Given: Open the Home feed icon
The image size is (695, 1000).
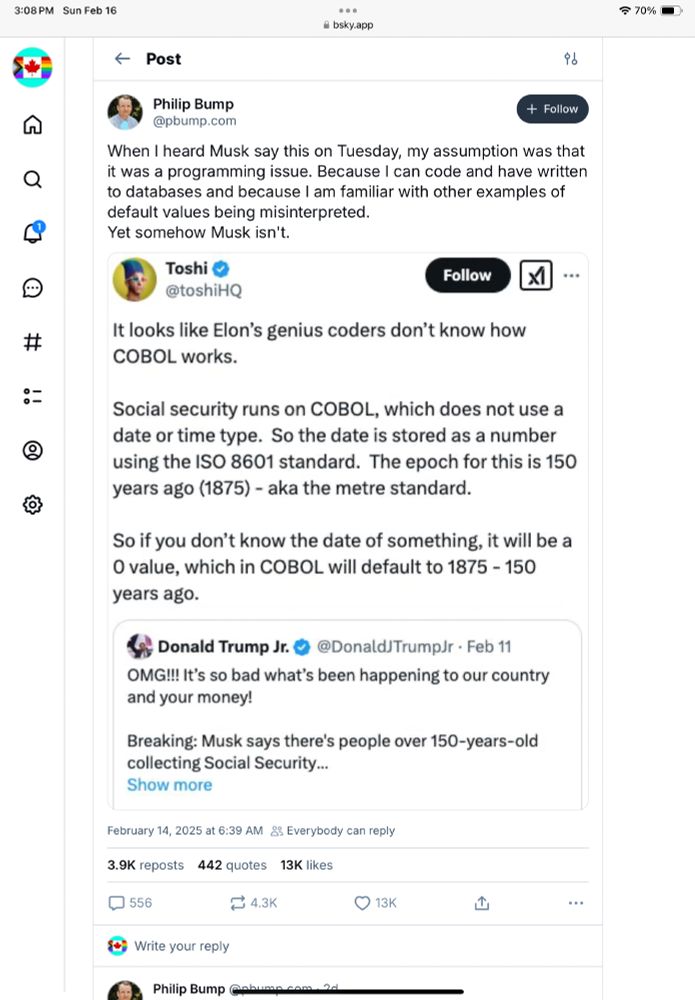Looking at the screenshot, I should [x=33, y=125].
